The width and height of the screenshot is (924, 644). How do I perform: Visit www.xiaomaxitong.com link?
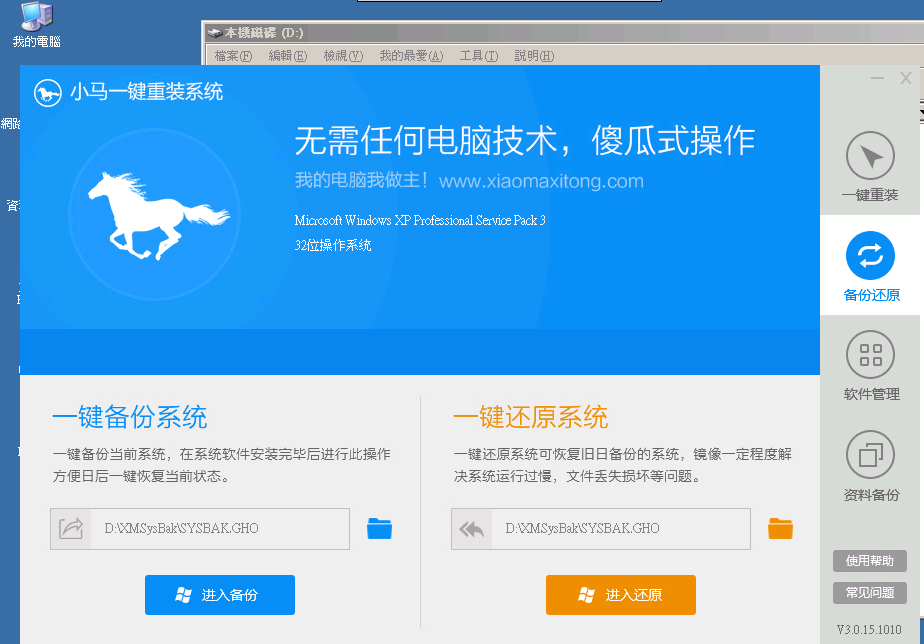point(541,181)
